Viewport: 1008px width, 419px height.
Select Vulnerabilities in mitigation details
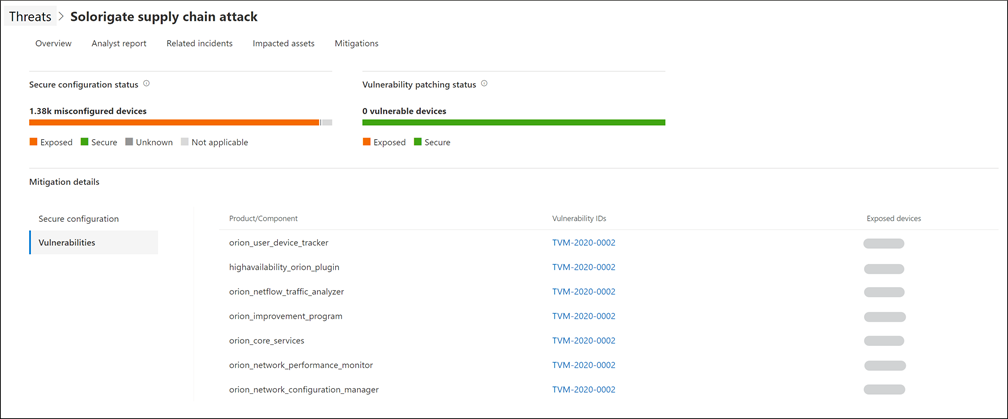[x=67, y=242]
